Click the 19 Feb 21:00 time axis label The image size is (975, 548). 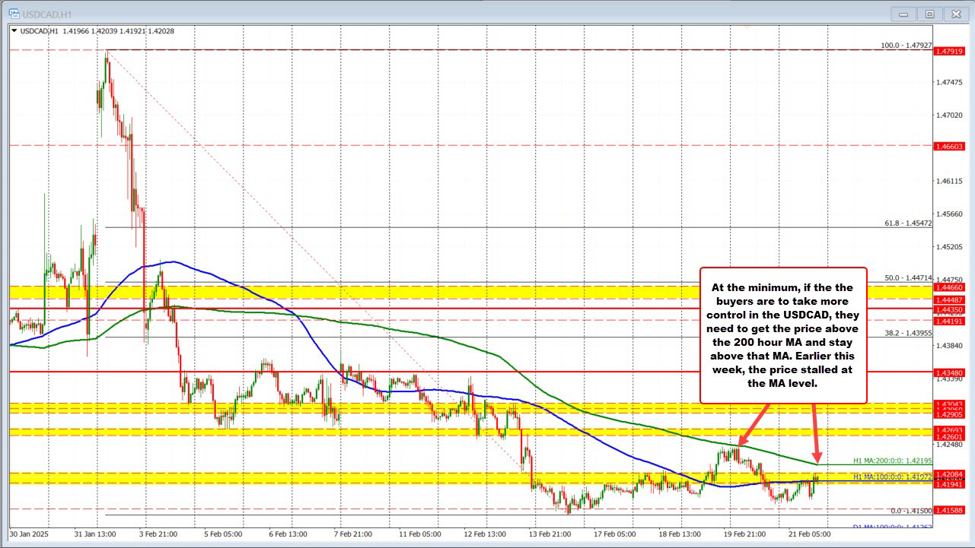744,534
